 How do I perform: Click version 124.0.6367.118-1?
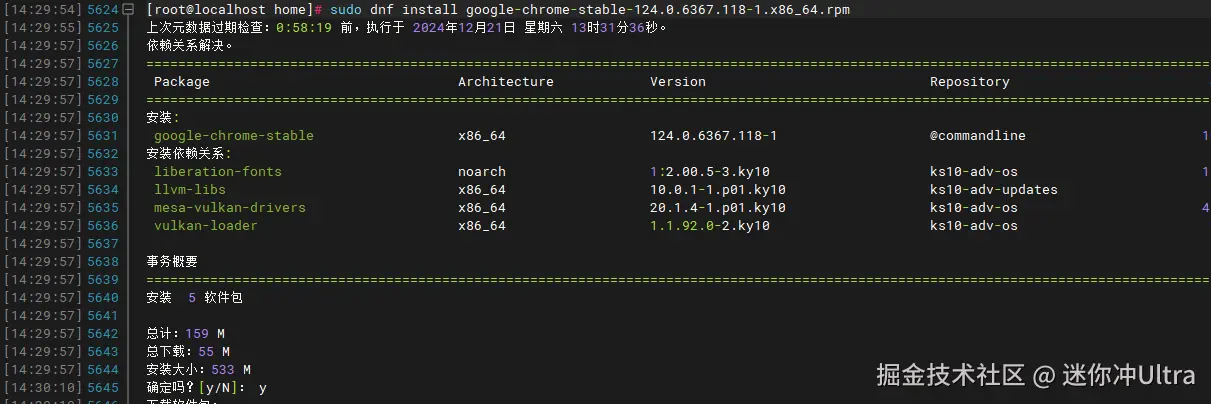click(x=713, y=135)
